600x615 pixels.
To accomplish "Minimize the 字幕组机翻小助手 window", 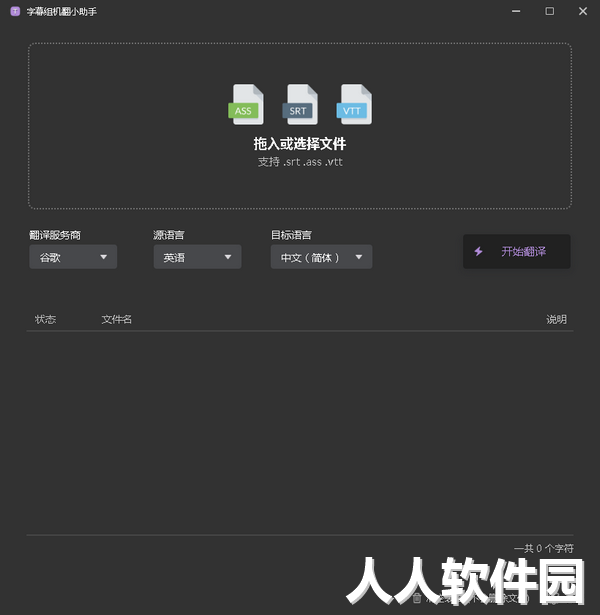I will tap(516, 11).
